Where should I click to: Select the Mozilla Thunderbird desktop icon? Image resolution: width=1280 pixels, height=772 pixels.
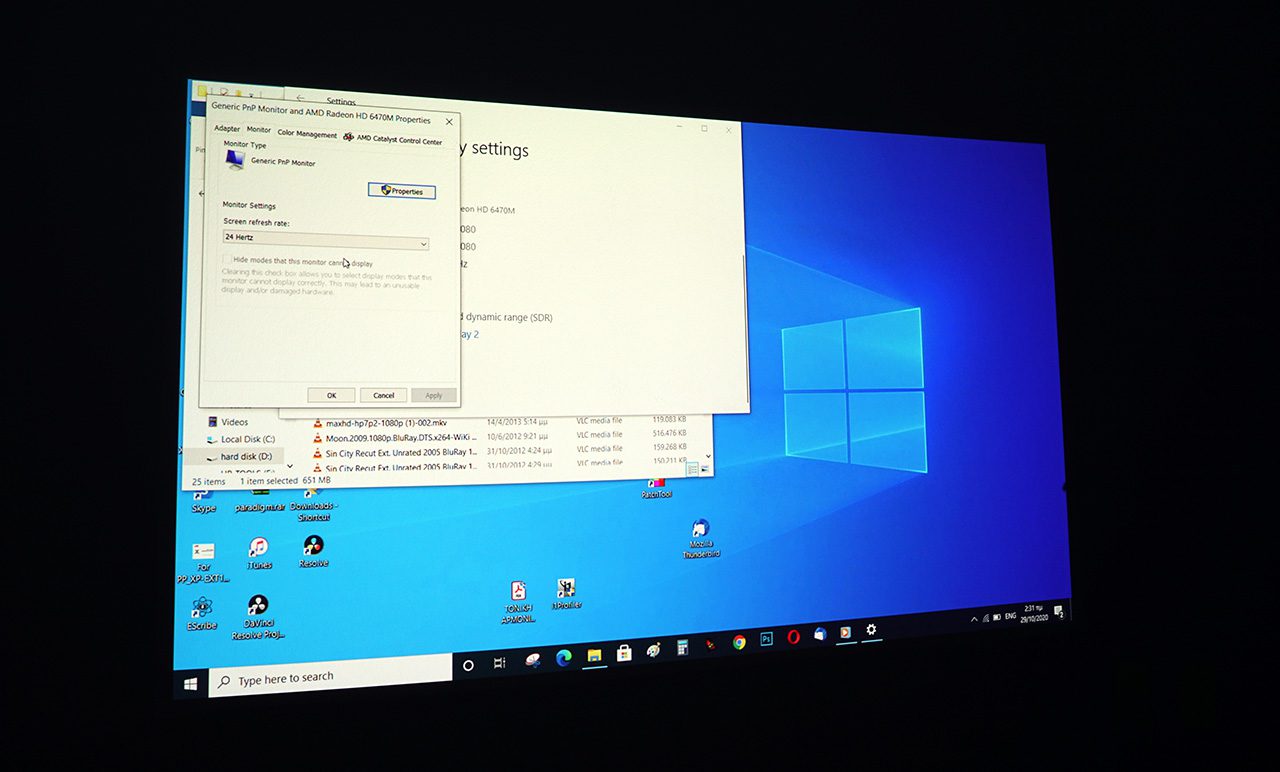[700, 529]
